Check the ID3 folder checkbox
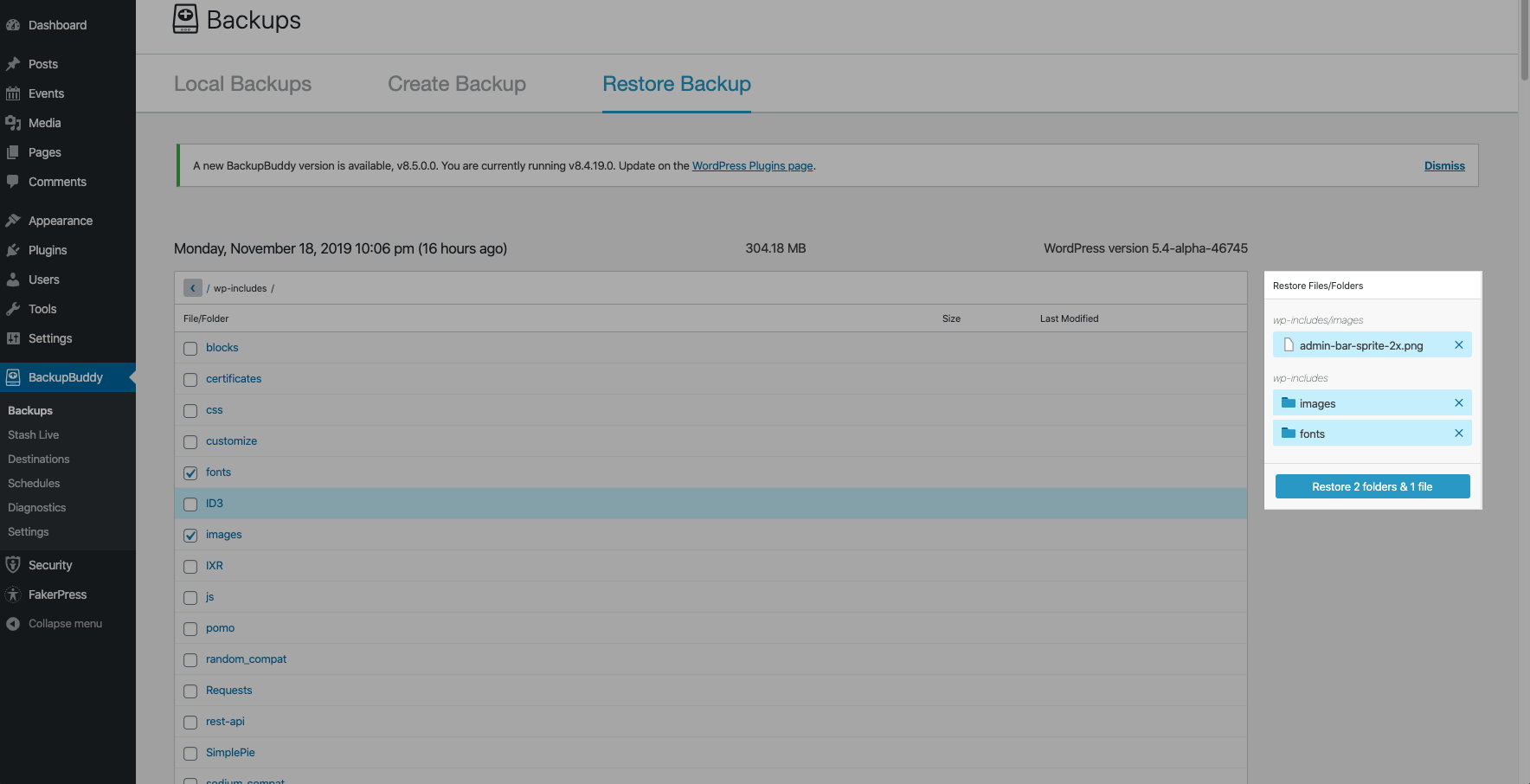1530x784 pixels. (190, 504)
